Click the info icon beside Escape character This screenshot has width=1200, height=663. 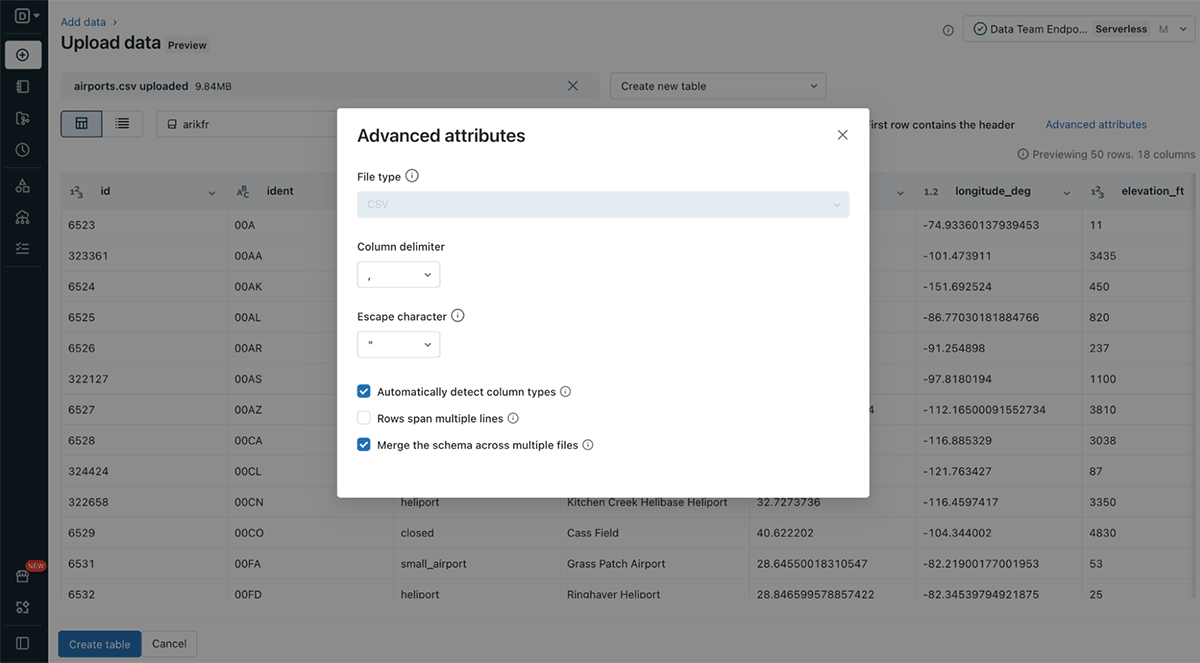pos(458,316)
